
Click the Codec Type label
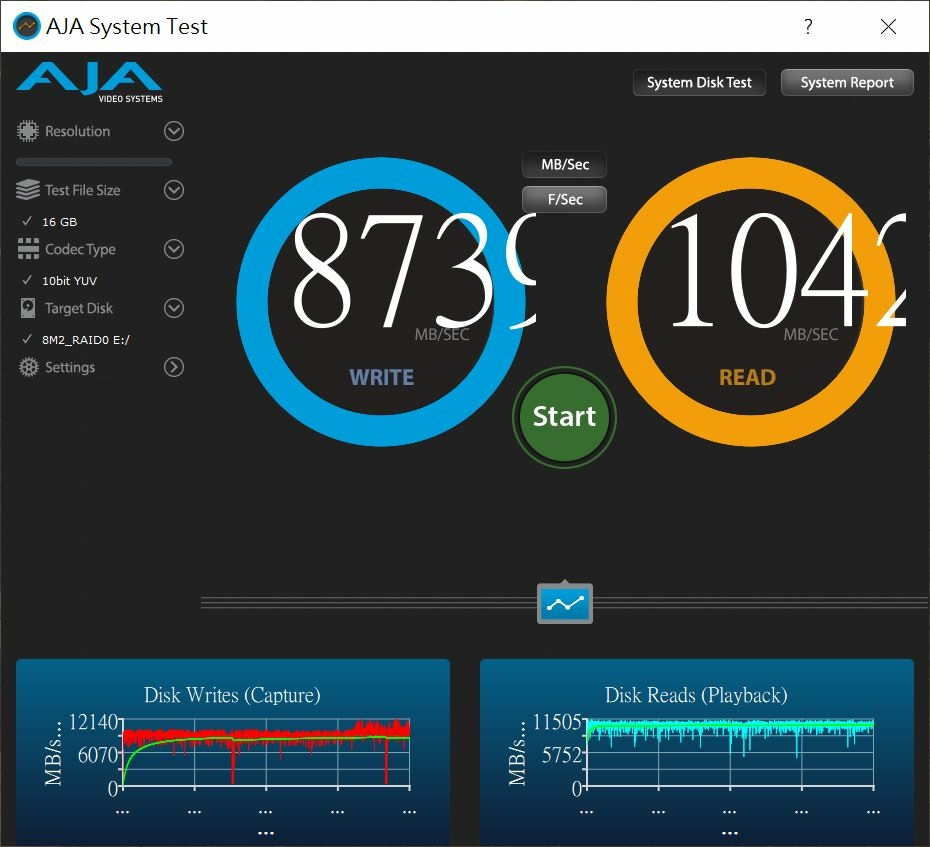pos(81,249)
